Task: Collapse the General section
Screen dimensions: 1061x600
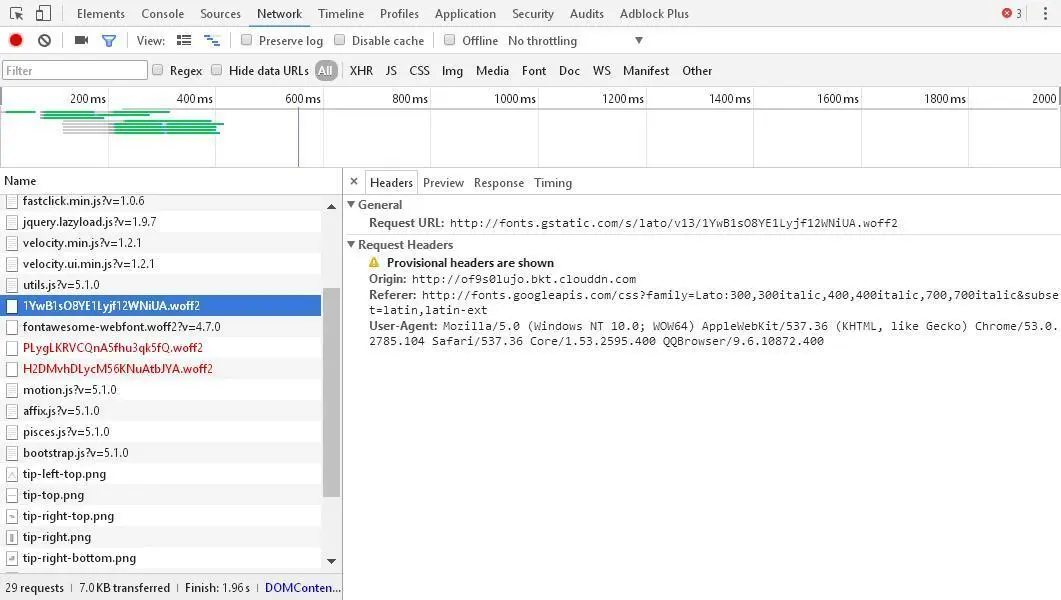Action: [351, 204]
